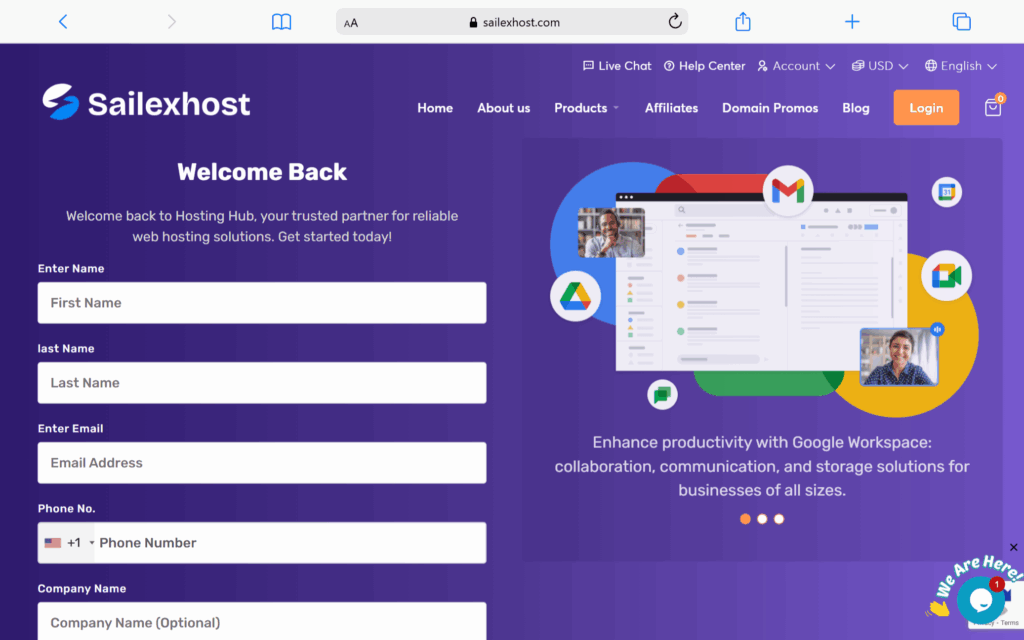This screenshot has height=640, width=1024.
Task: Click the orange Login button
Action: pos(926,108)
